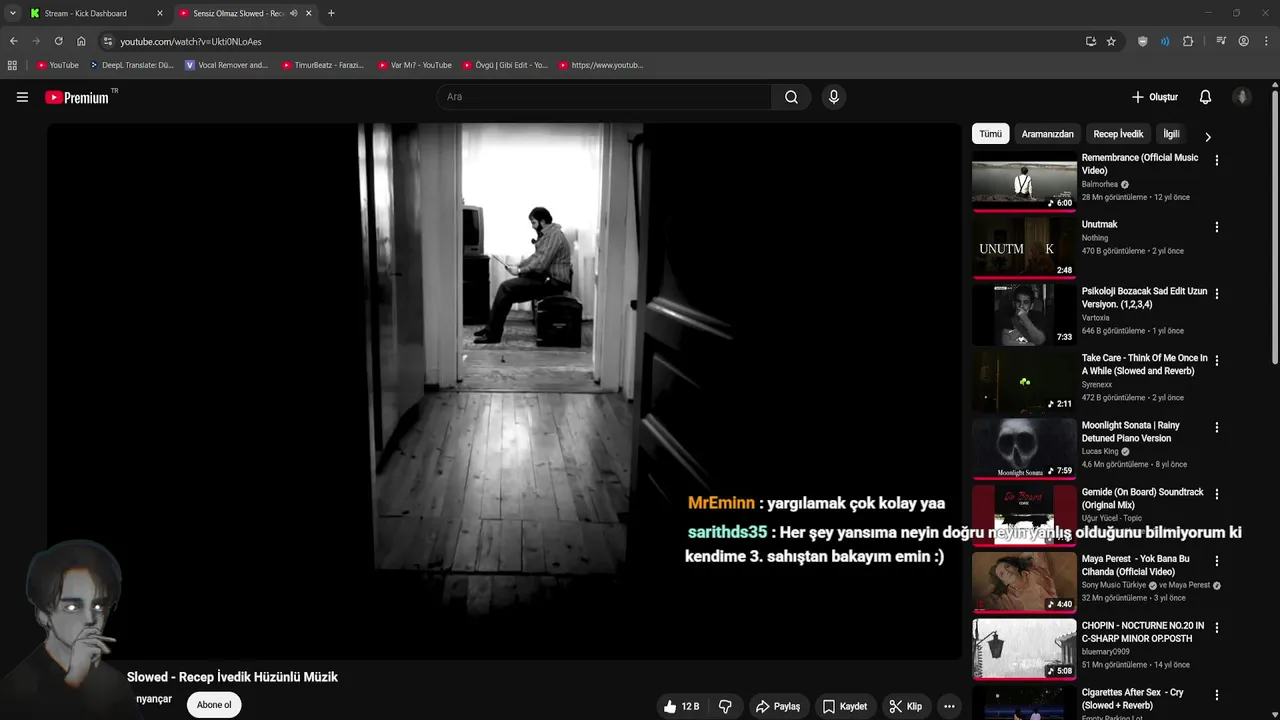Focus the Ara search field
1280x720 pixels.
tap(604, 97)
